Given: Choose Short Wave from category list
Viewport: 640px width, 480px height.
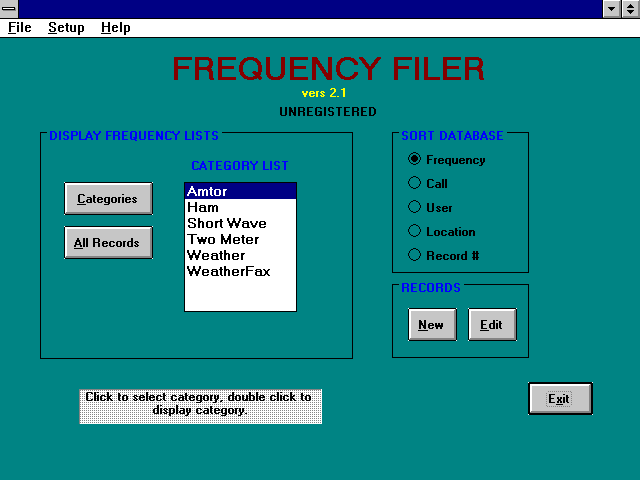Looking at the screenshot, I should 240,224.
